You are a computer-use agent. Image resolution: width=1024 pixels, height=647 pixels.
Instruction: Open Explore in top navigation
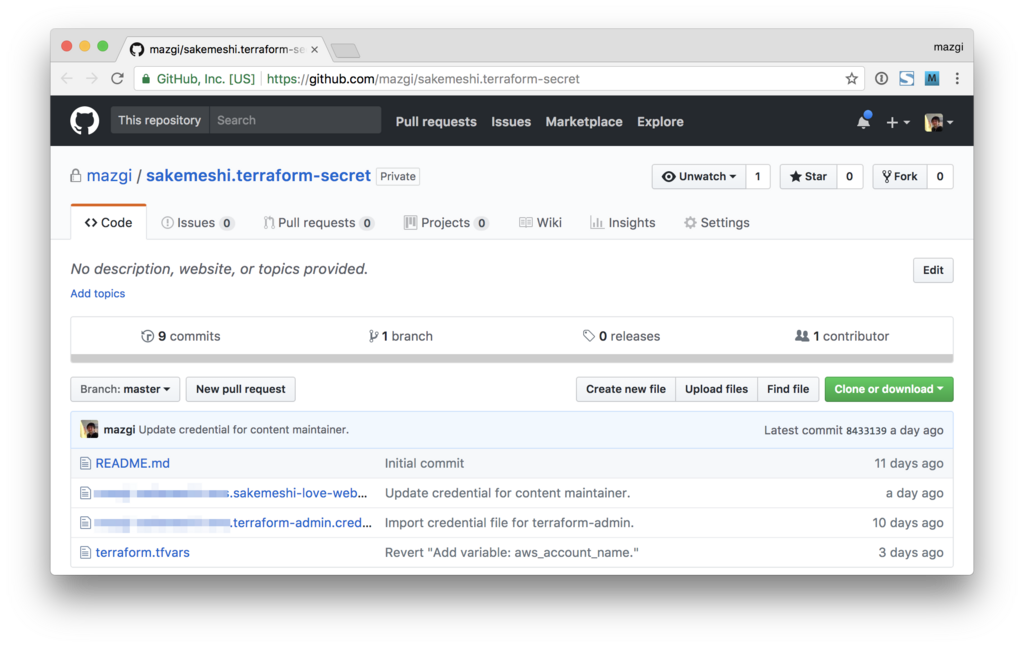660,121
